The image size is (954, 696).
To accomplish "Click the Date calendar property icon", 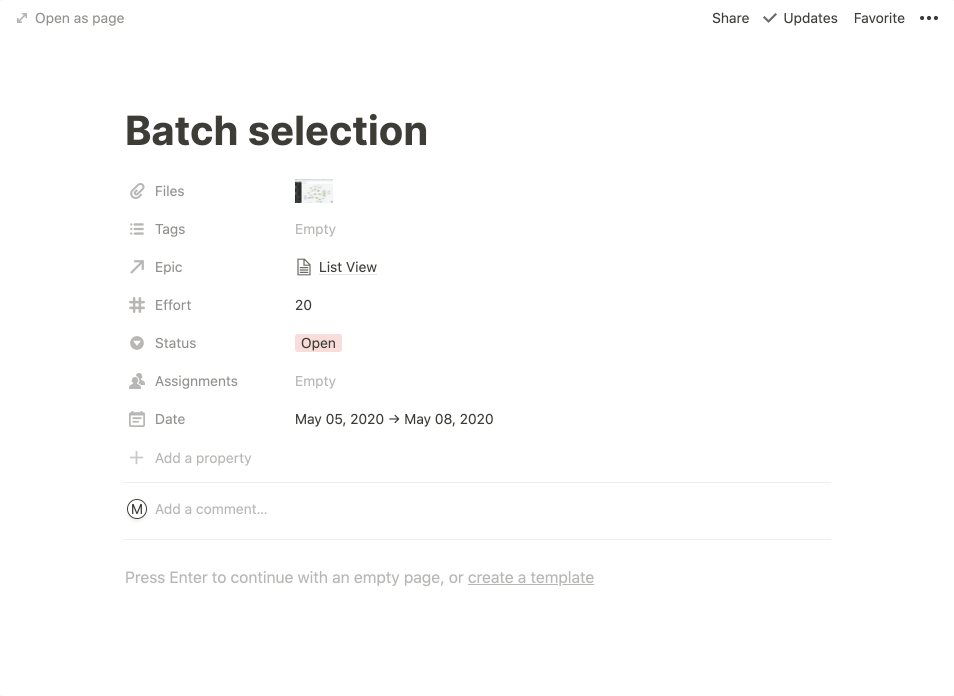I will tap(137, 419).
